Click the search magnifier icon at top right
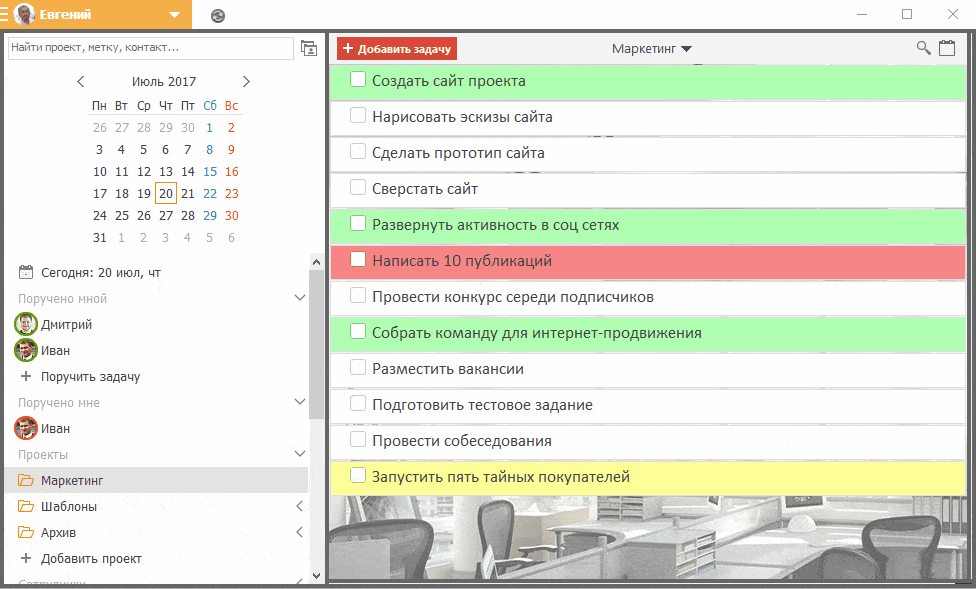This screenshot has width=976, height=589. pos(925,47)
